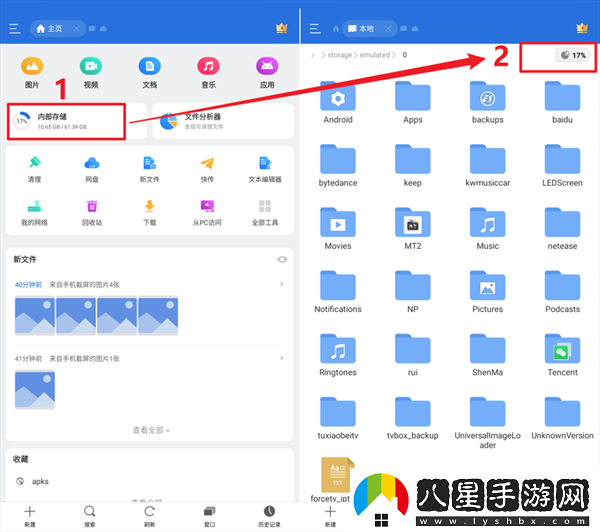Open the baidu folder
Viewport: 600px width, 532px height.
pos(562,103)
